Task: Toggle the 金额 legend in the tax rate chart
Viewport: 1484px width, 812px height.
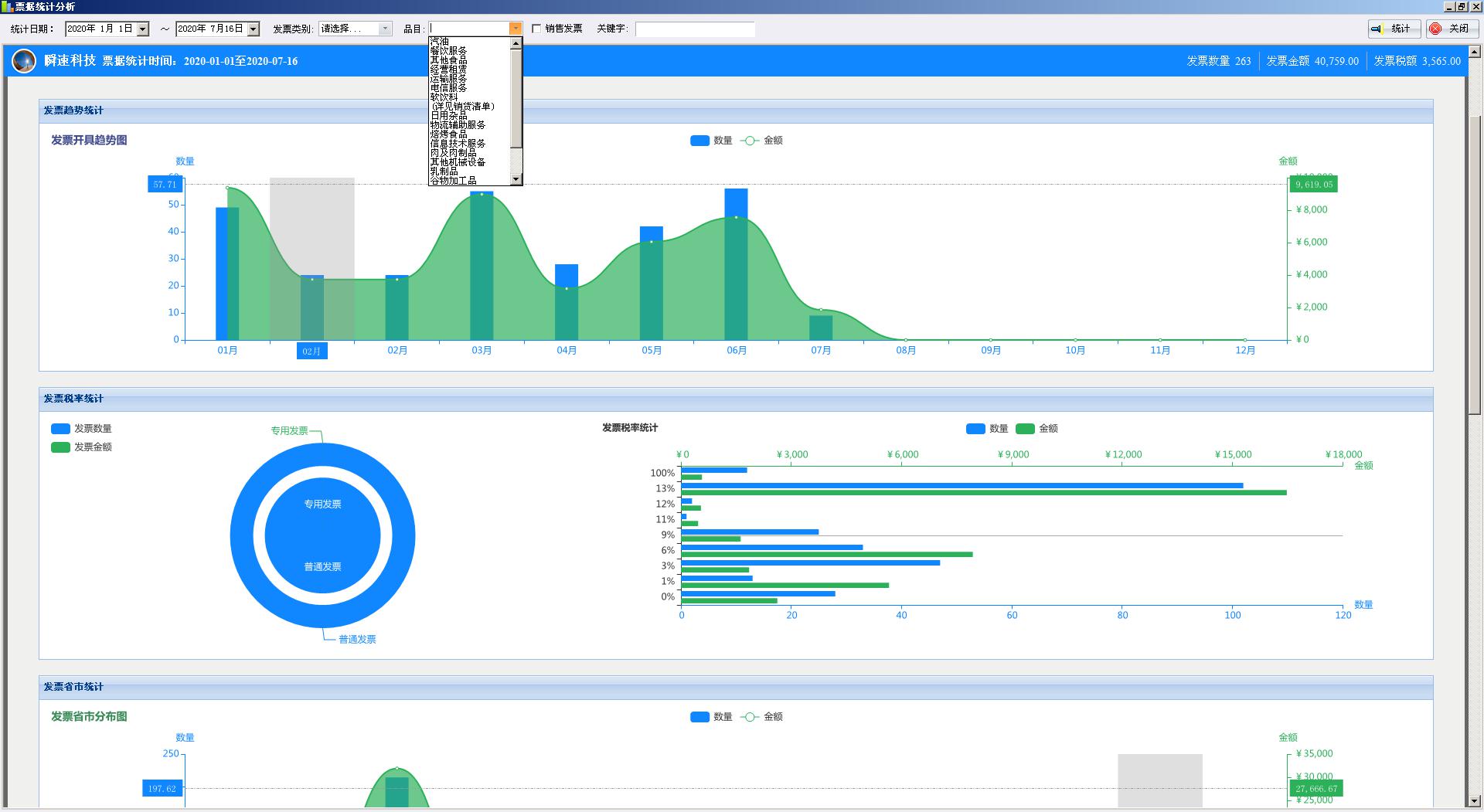Action: 1036,429
